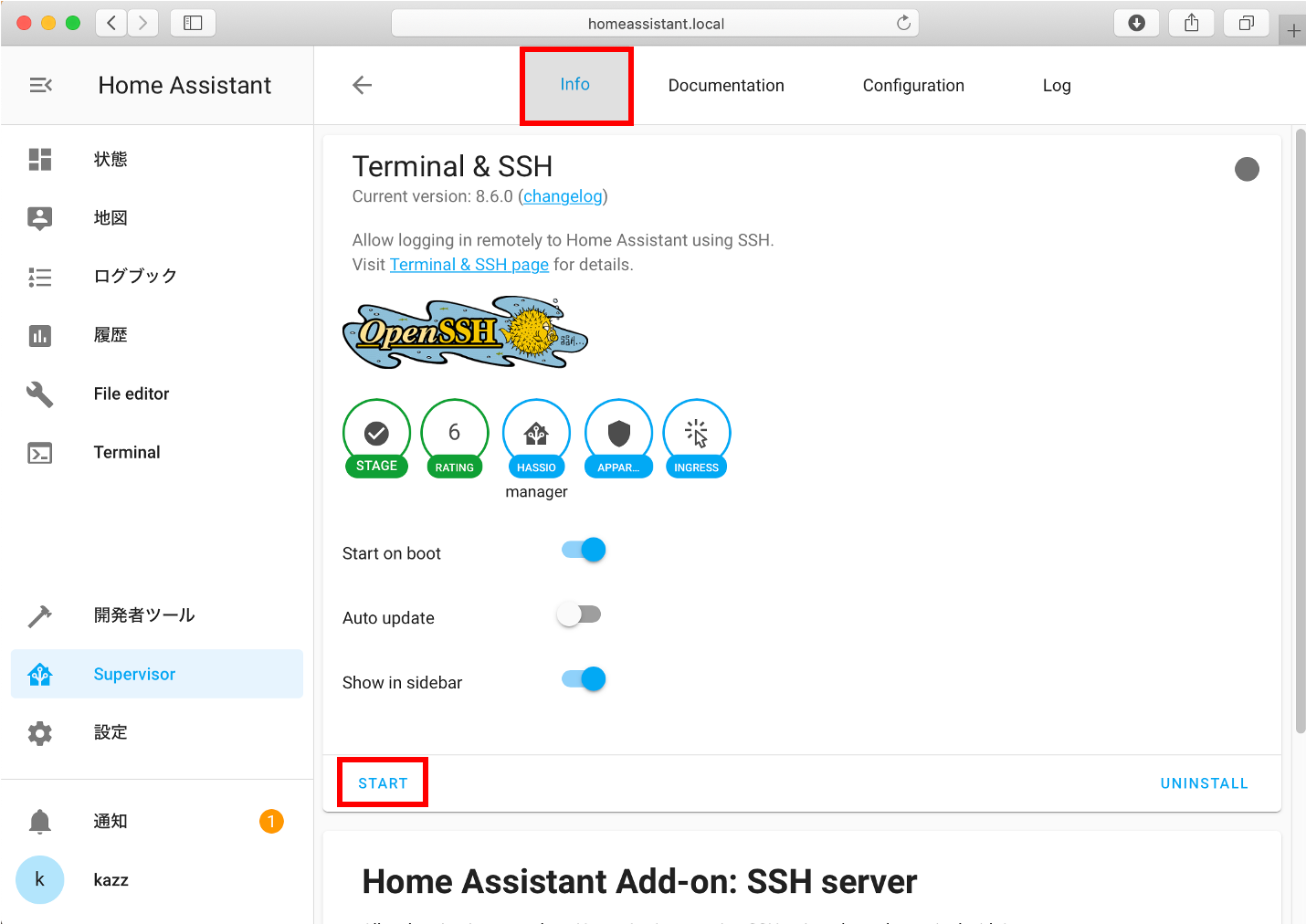Toggle the Start on boot switch
The height and width of the screenshot is (924, 1306).
[x=584, y=550]
